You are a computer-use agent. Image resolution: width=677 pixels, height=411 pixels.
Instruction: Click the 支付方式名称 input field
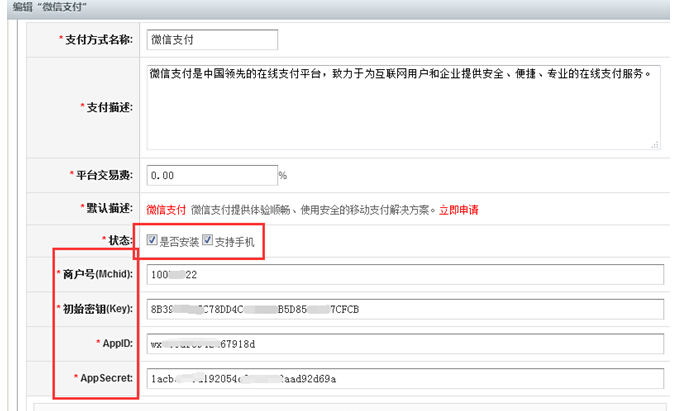click(x=210, y=40)
